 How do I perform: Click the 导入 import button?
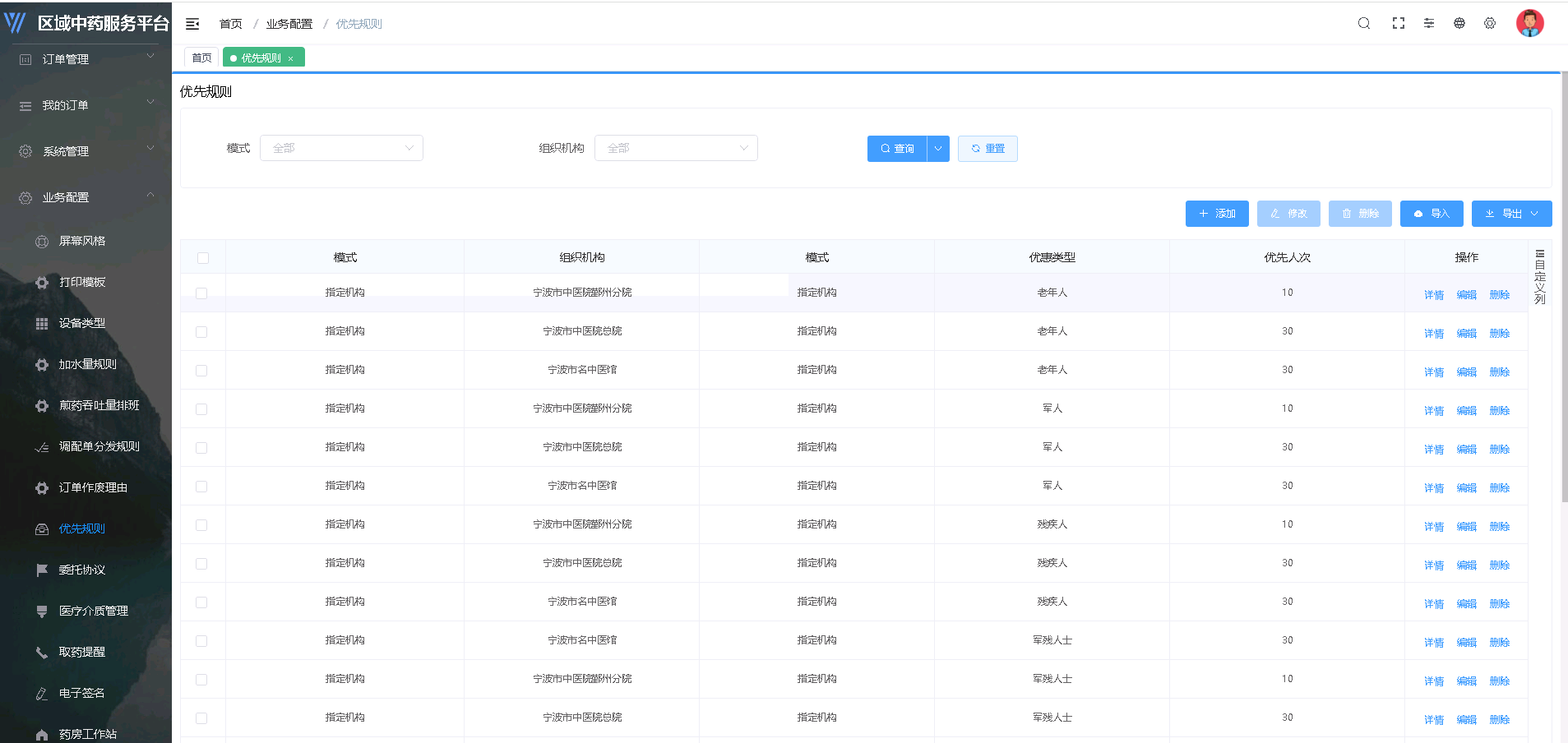pos(1432,214)
